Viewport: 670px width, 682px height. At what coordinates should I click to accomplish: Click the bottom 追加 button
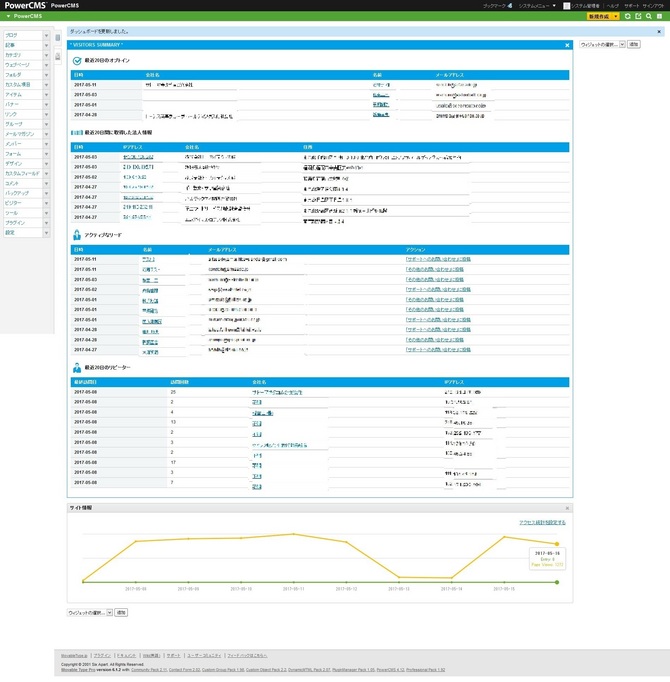tap(121, 613)
